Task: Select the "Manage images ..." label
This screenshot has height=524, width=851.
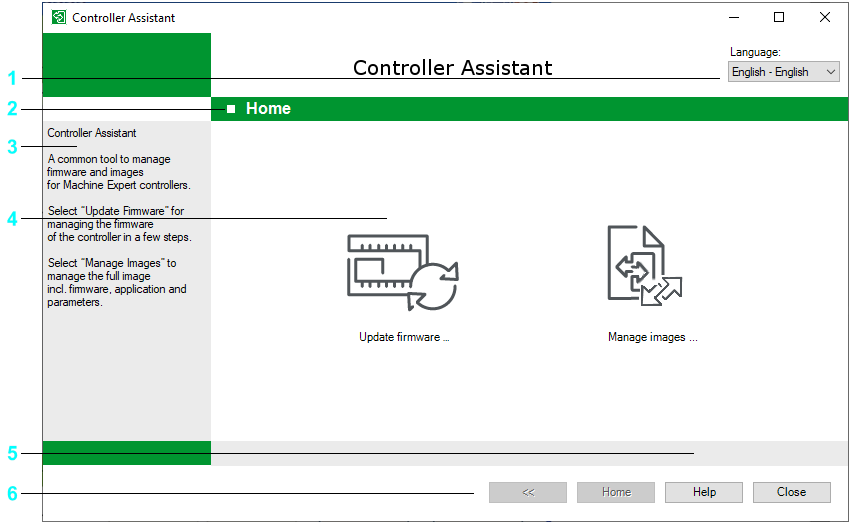Action: tap(653, 337)
